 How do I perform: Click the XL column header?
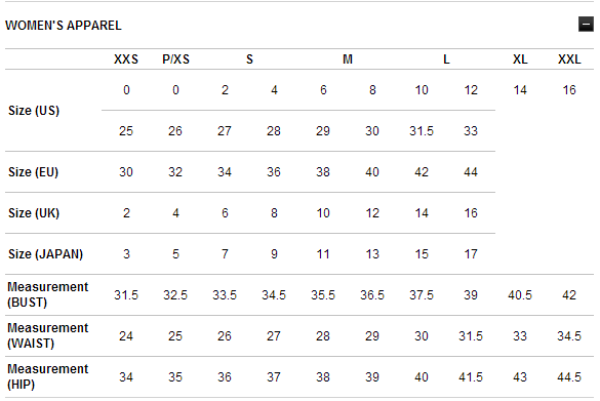[520, 59]
